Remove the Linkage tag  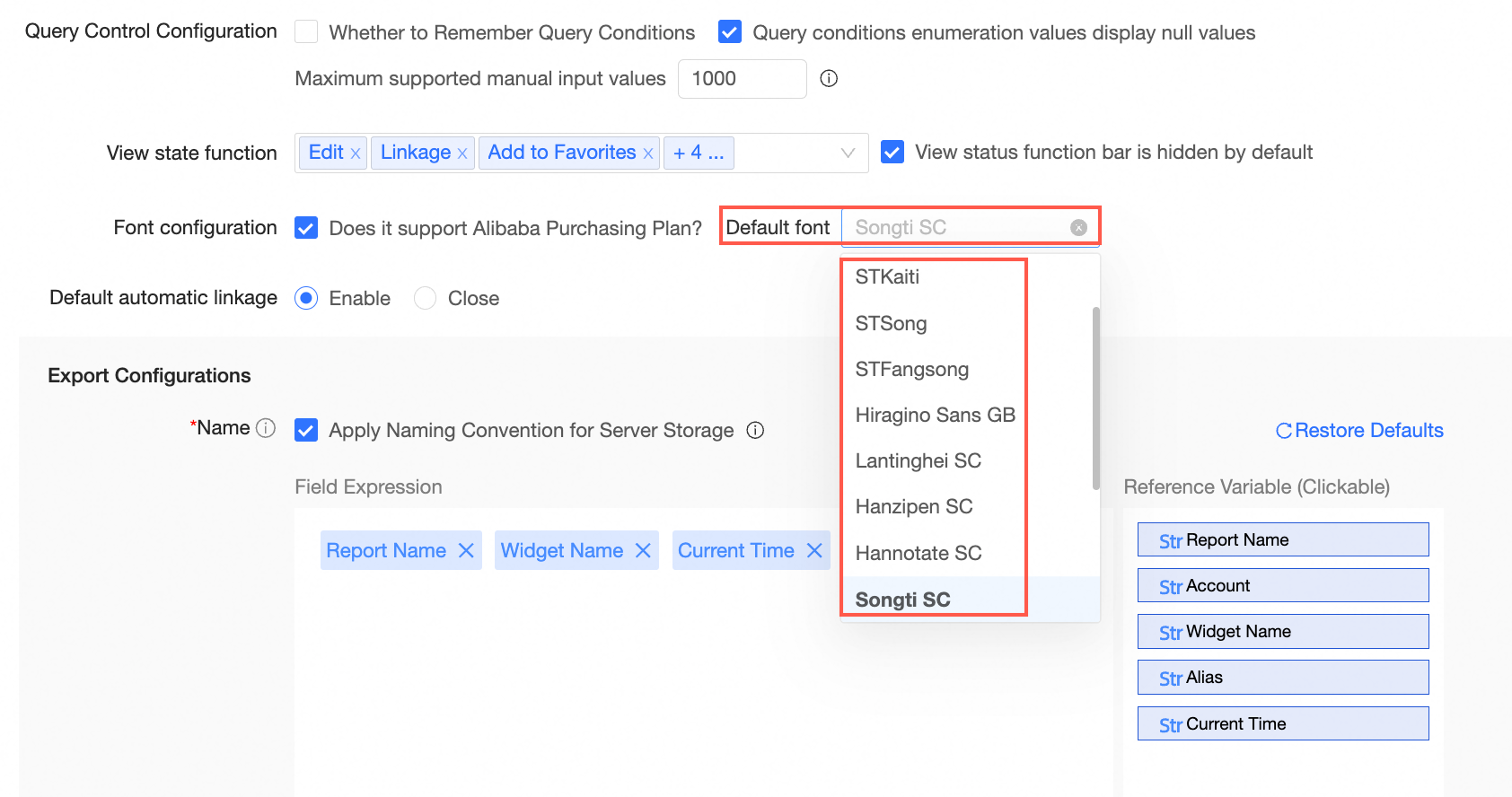[462, 153]
